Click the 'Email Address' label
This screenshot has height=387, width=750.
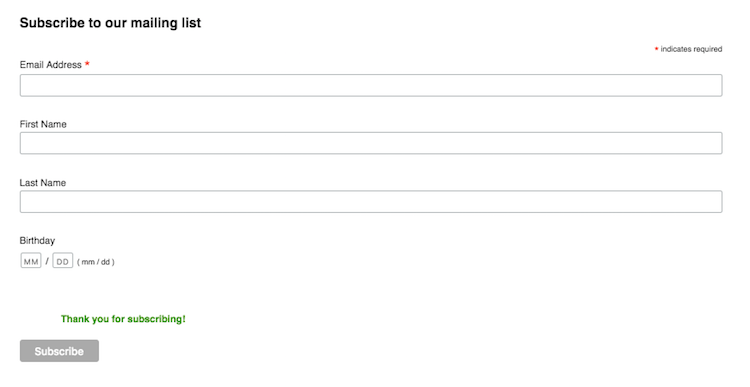click(51, 65)
